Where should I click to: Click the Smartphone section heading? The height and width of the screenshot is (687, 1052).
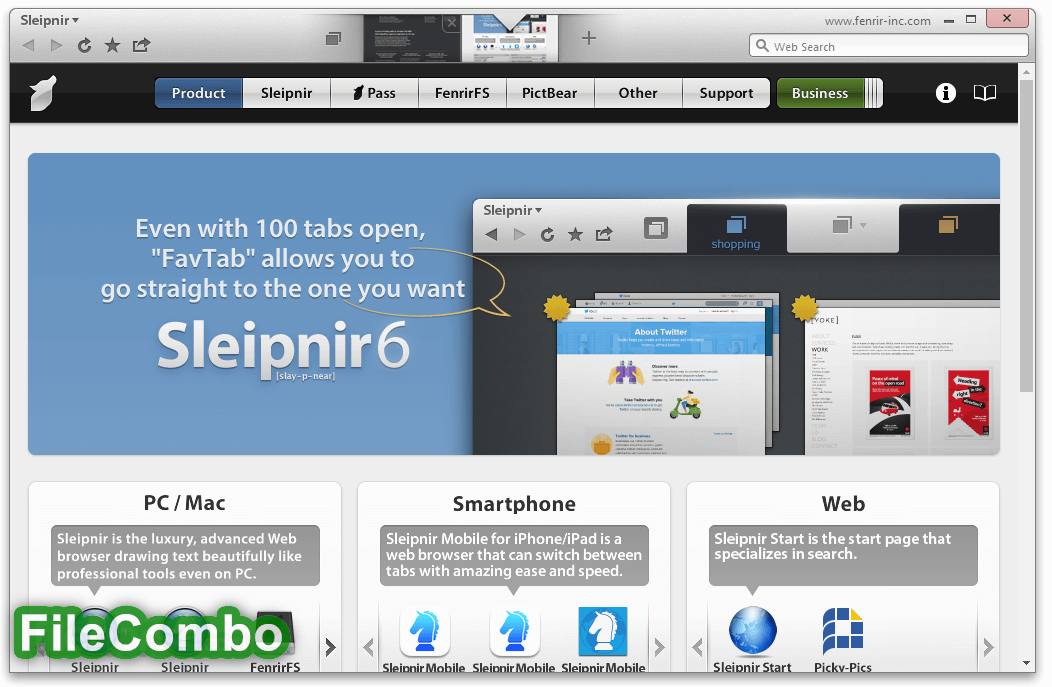(x=514, y=504)
